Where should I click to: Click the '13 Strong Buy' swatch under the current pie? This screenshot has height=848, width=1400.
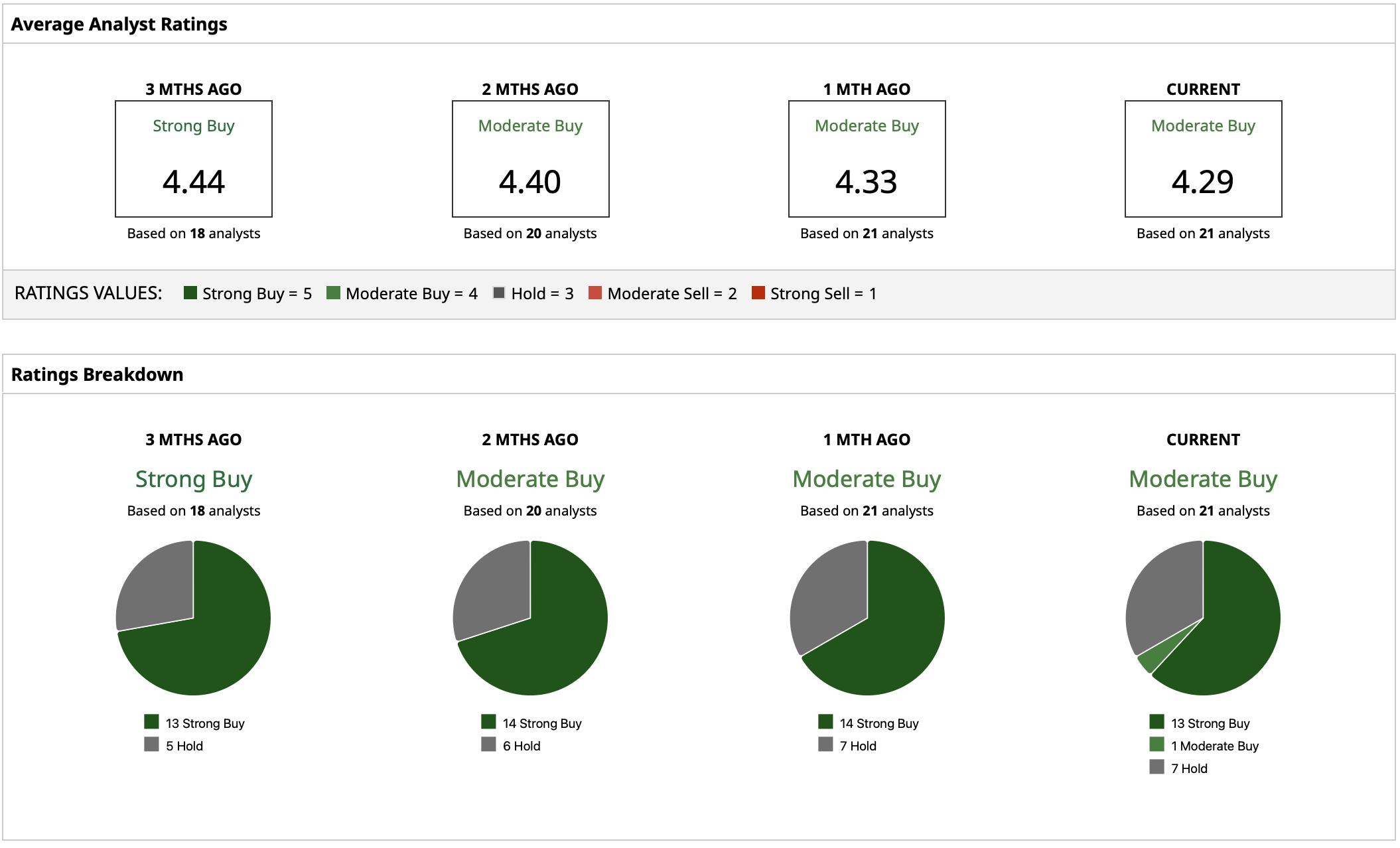(x=1156, y=722)
